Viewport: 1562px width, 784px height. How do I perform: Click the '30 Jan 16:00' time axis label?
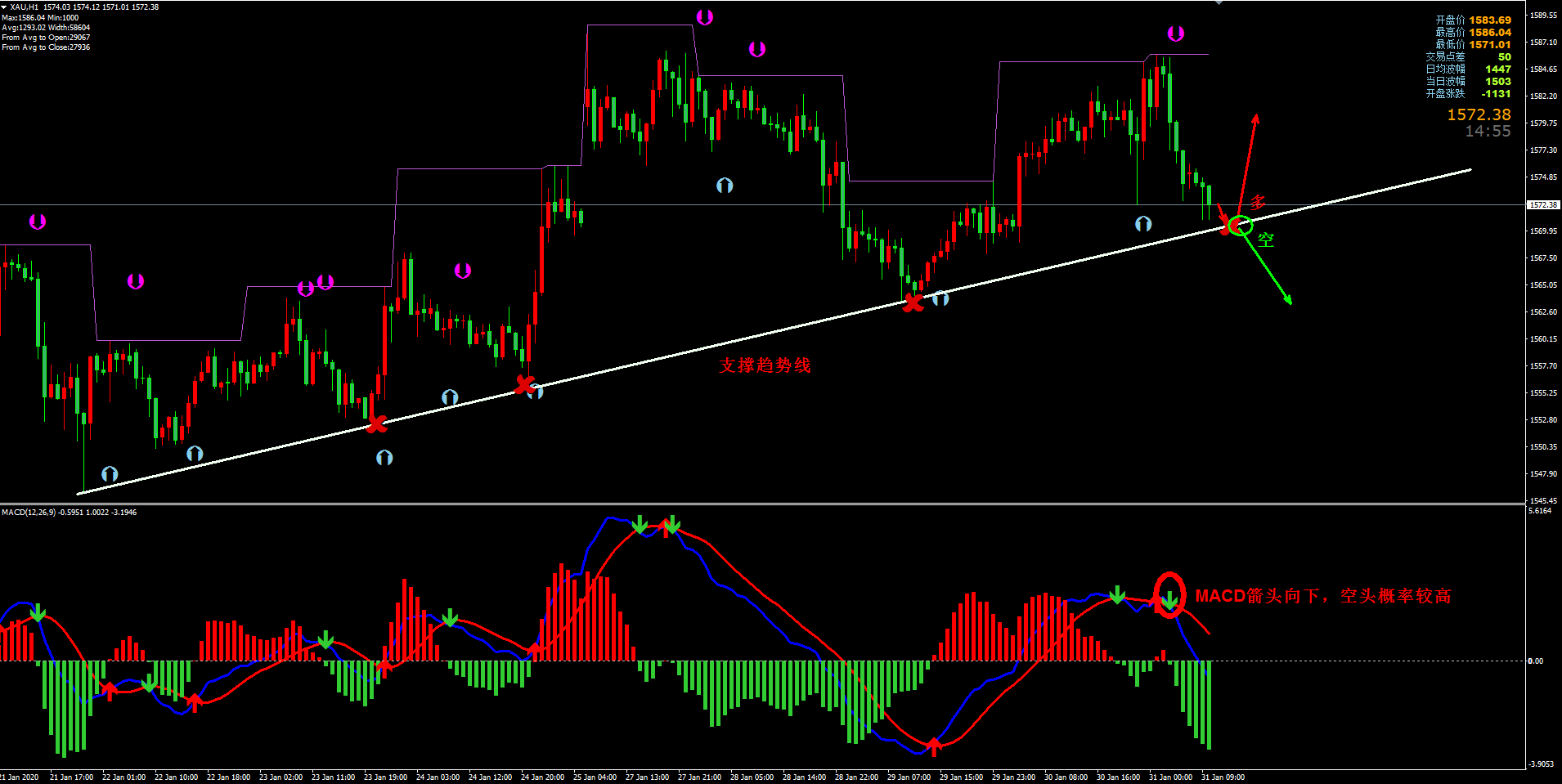click(x=1118, y=777)
